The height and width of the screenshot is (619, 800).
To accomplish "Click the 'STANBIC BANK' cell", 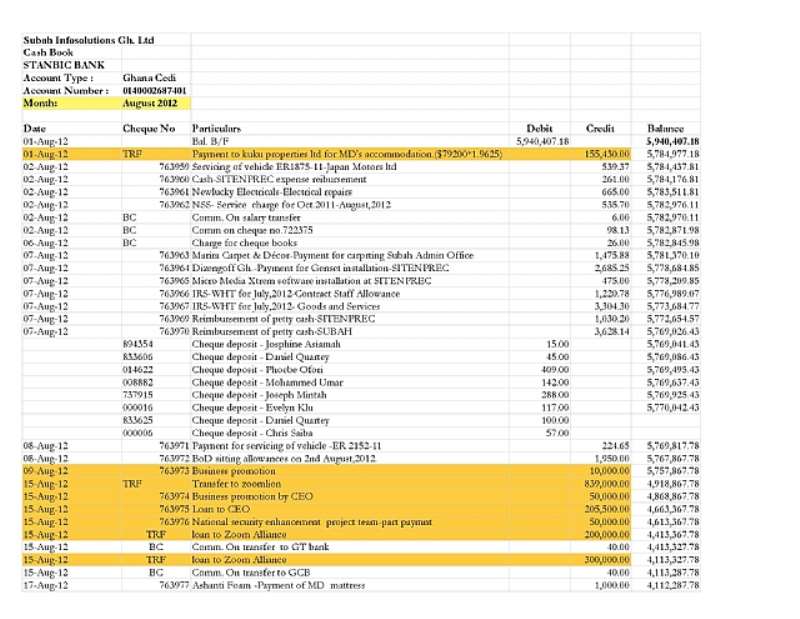I will point(63,65).
